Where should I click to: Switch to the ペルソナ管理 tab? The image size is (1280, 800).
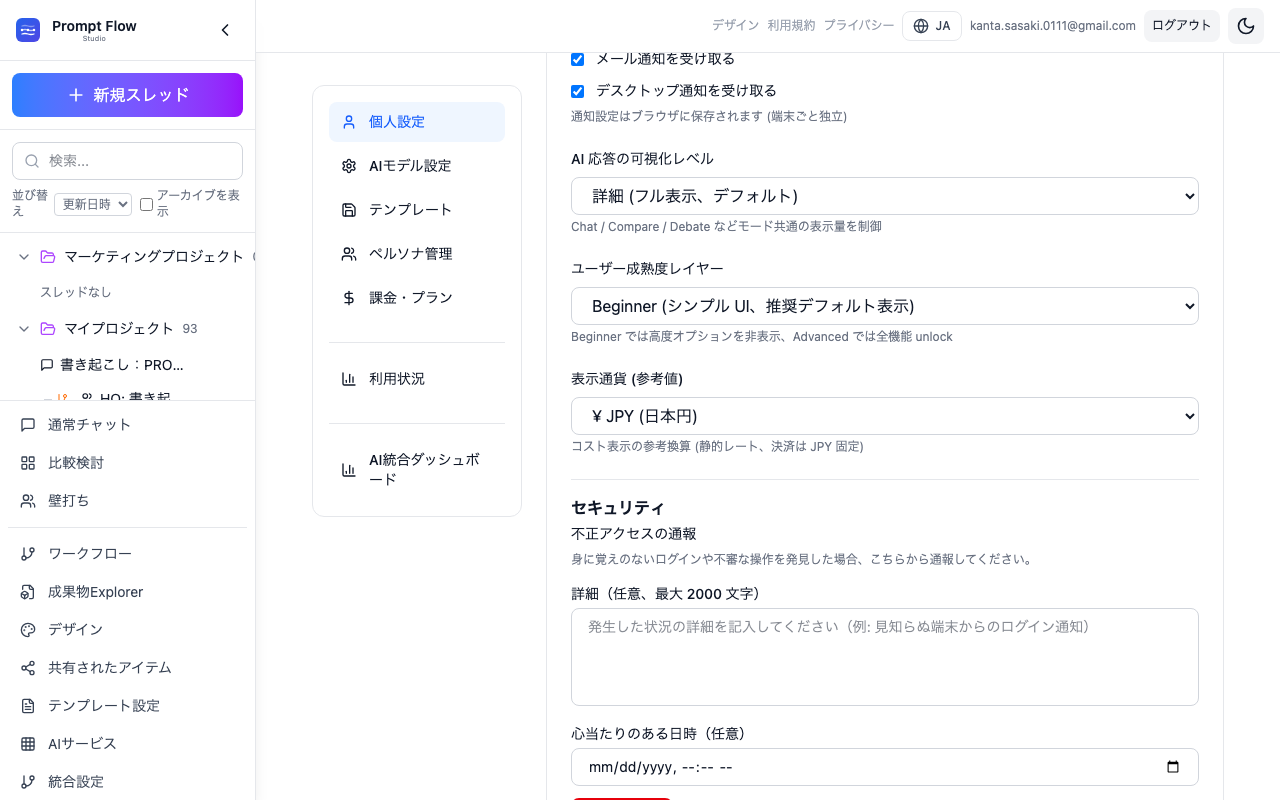pyautogui.click(x=417, y=254)
